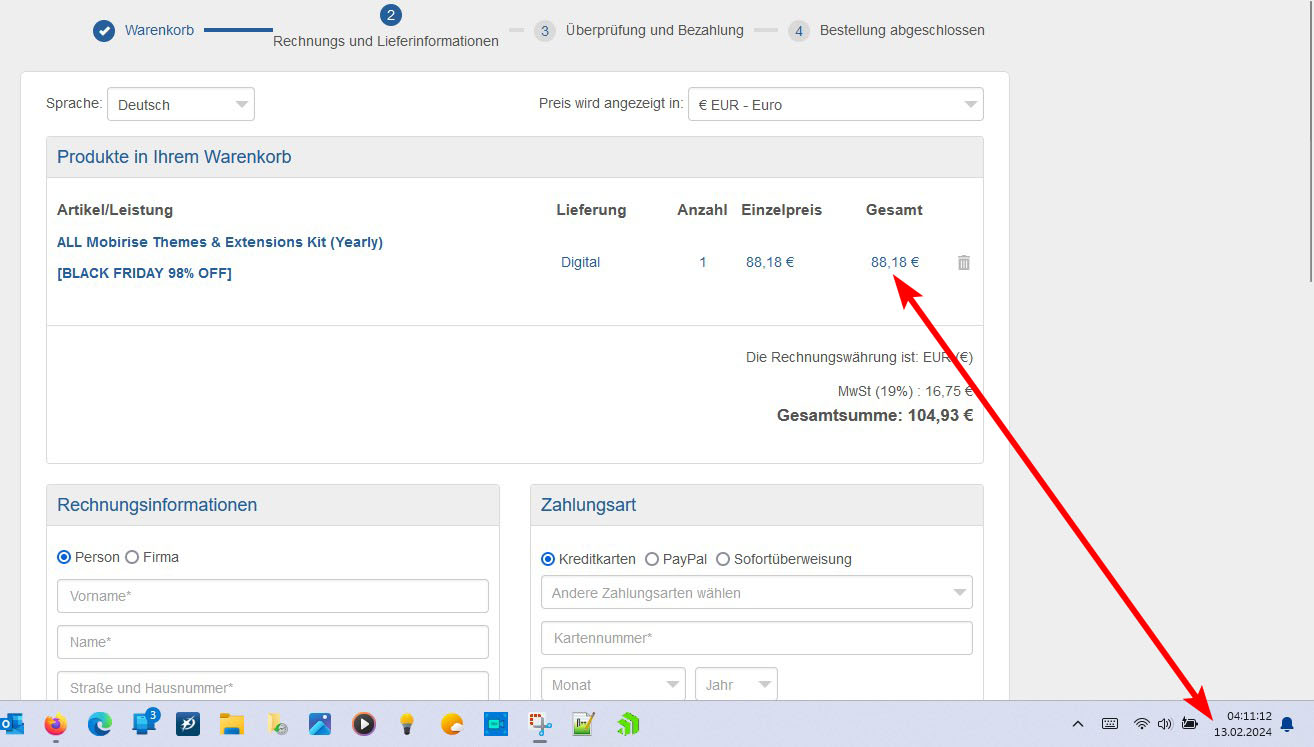Go to Überprüfung und Bezahlung step
Image resolution: width=1314 pixels, height=747 pixels.
[654, 30]
